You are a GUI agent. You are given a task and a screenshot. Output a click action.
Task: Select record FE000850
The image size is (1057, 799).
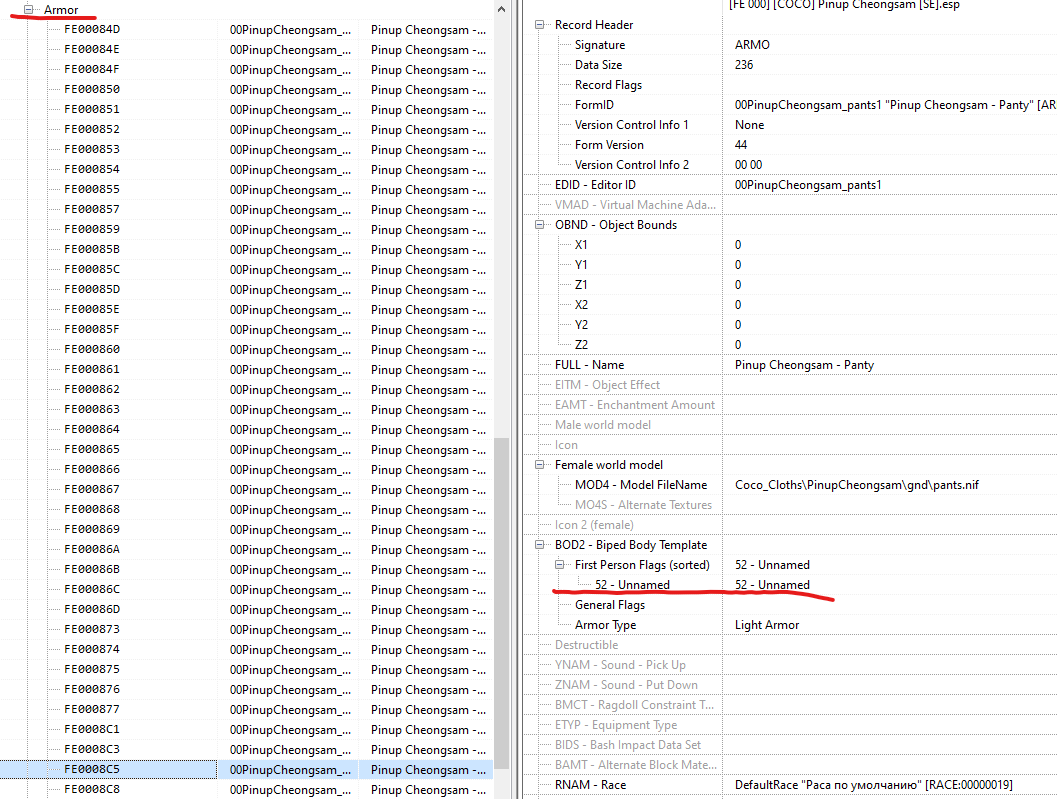point(92,90)
